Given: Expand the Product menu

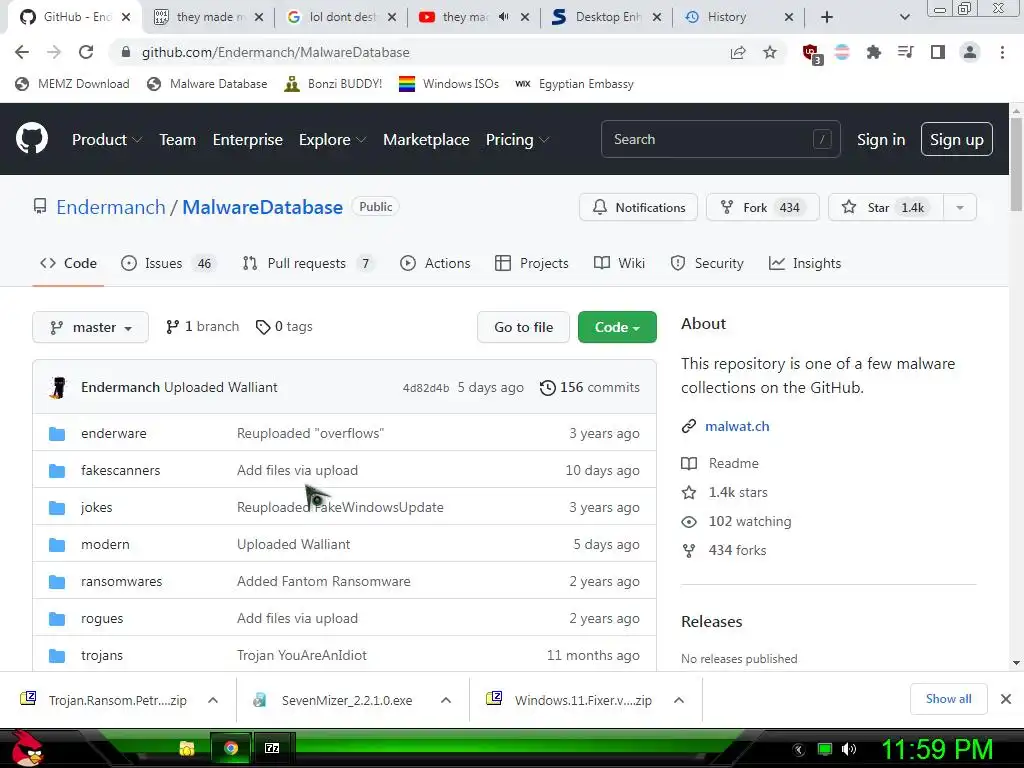Looking at the screenshot, I should coord(106,139).
